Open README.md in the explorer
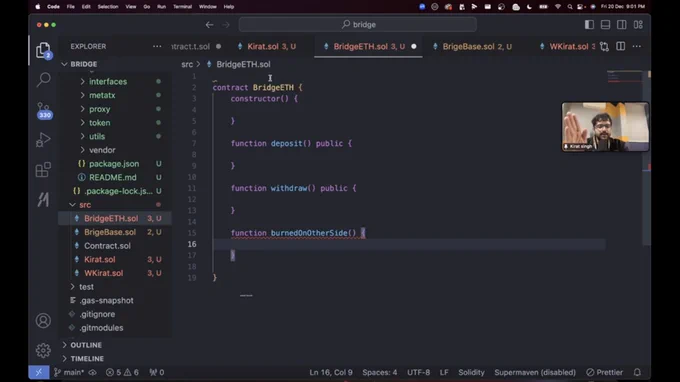This screenshot has height=382, width=680. coord(113,177)
